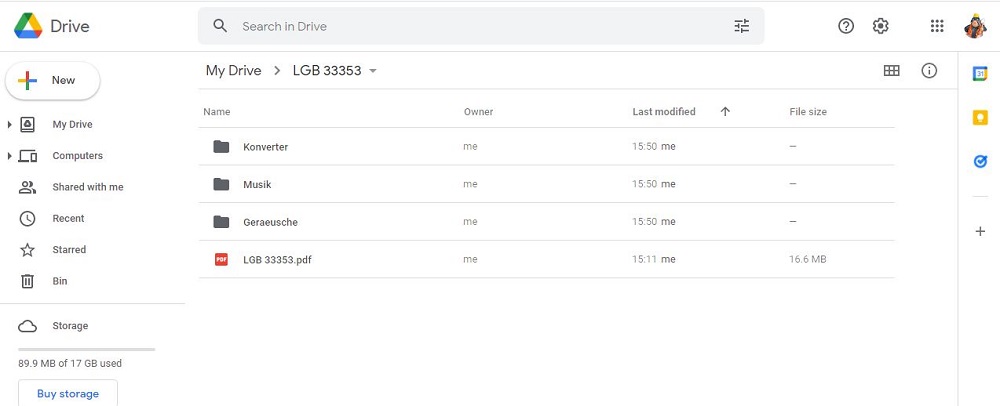Open the LGB 33353 folder dropdown
Screen dimensions: 1000x406
click(373, 71)
